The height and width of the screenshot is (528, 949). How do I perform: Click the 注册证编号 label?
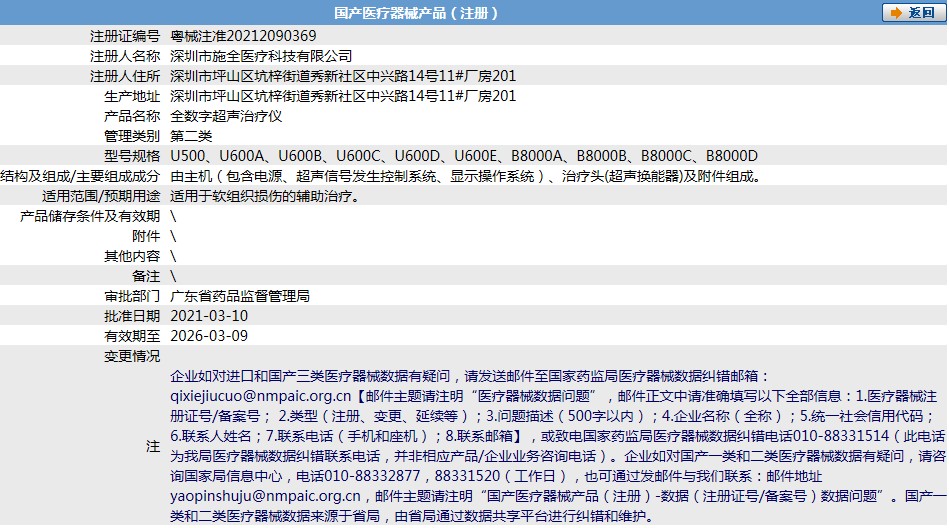tap(125, 36)
